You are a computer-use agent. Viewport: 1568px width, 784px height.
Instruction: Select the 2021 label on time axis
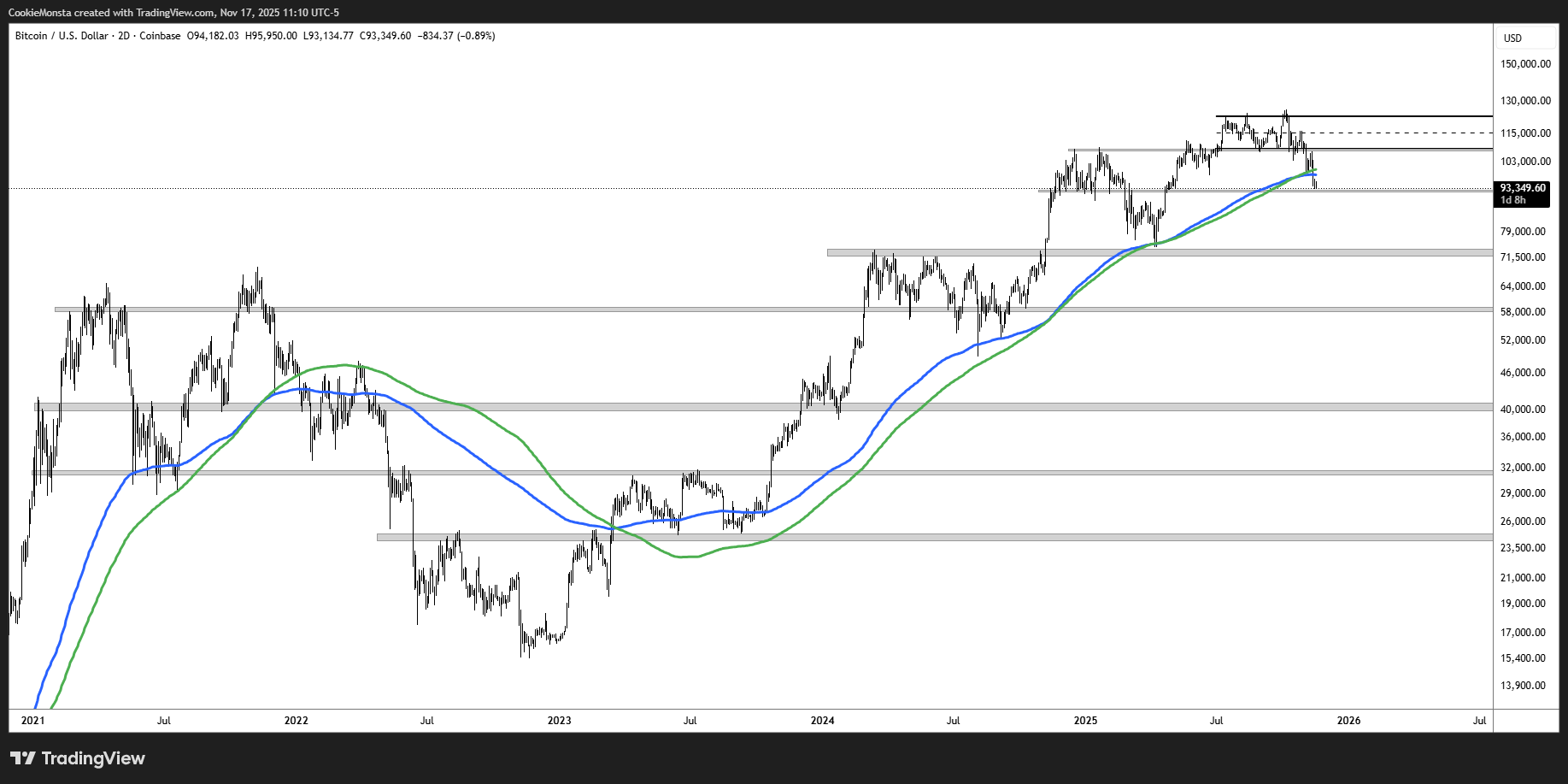[32, 721]
